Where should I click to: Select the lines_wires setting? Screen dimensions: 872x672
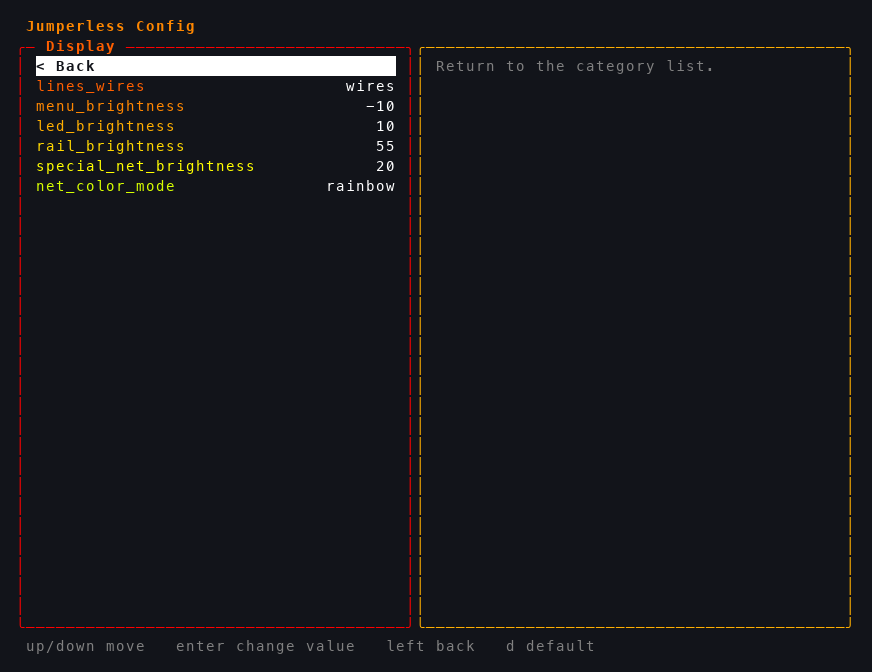click(216, 86)
